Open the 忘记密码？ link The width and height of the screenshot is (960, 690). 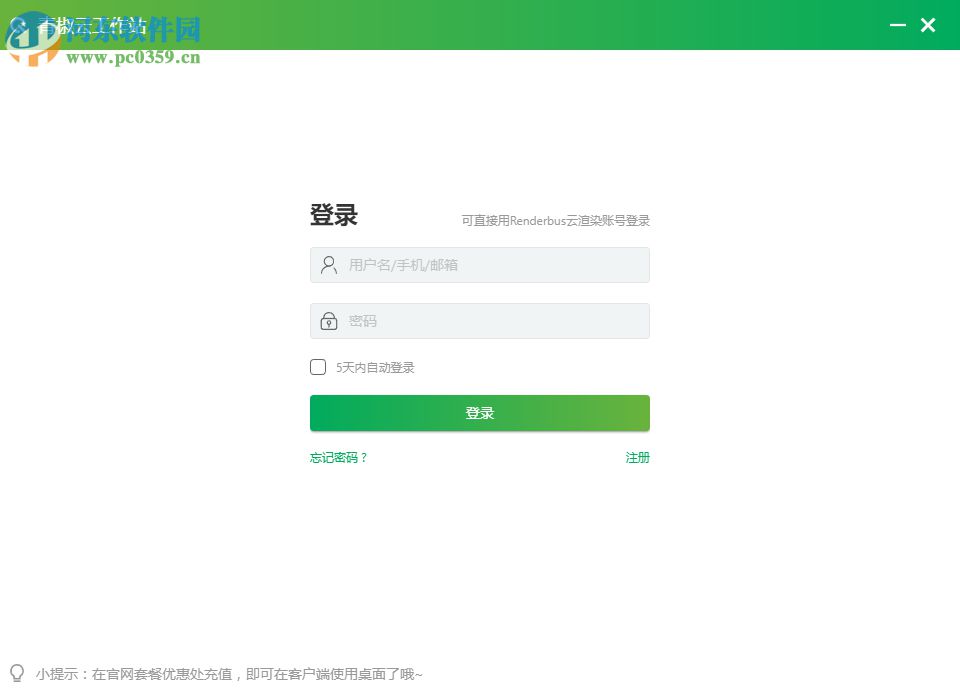pyautogui.click(x=338, y=457)
